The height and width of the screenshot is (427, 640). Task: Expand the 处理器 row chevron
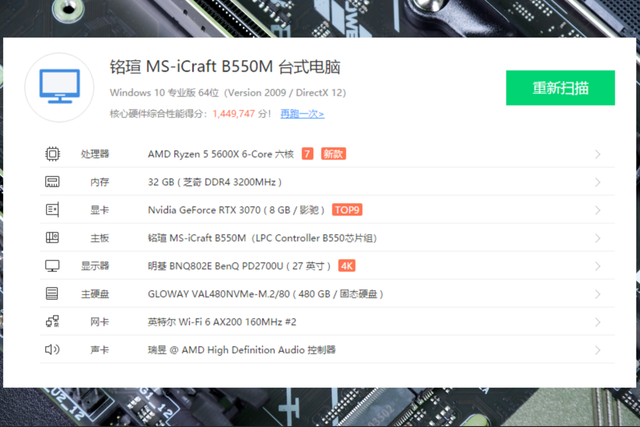(x=598, y=154)
